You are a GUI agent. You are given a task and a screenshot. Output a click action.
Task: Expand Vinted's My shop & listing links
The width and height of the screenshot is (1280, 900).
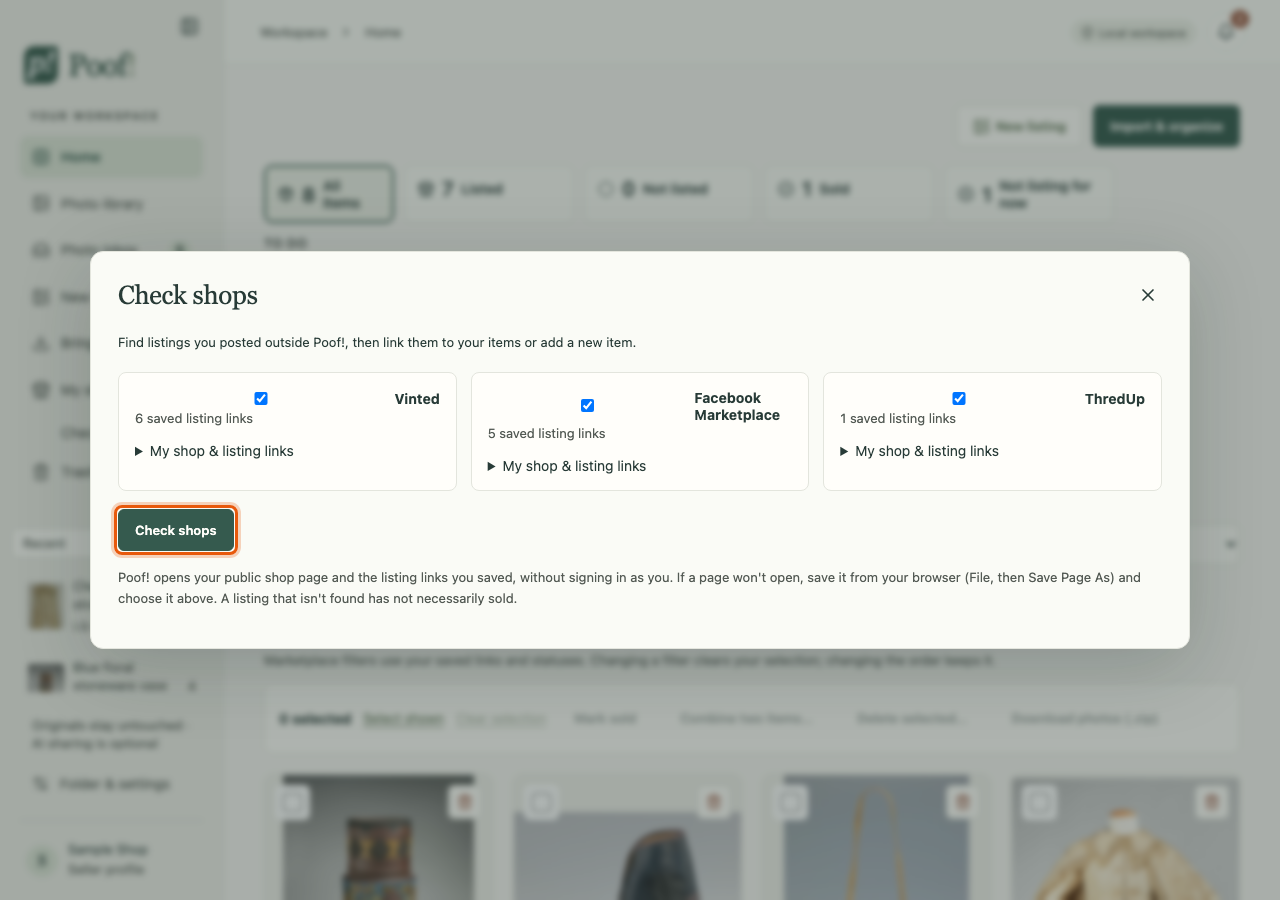click(215, 451)
